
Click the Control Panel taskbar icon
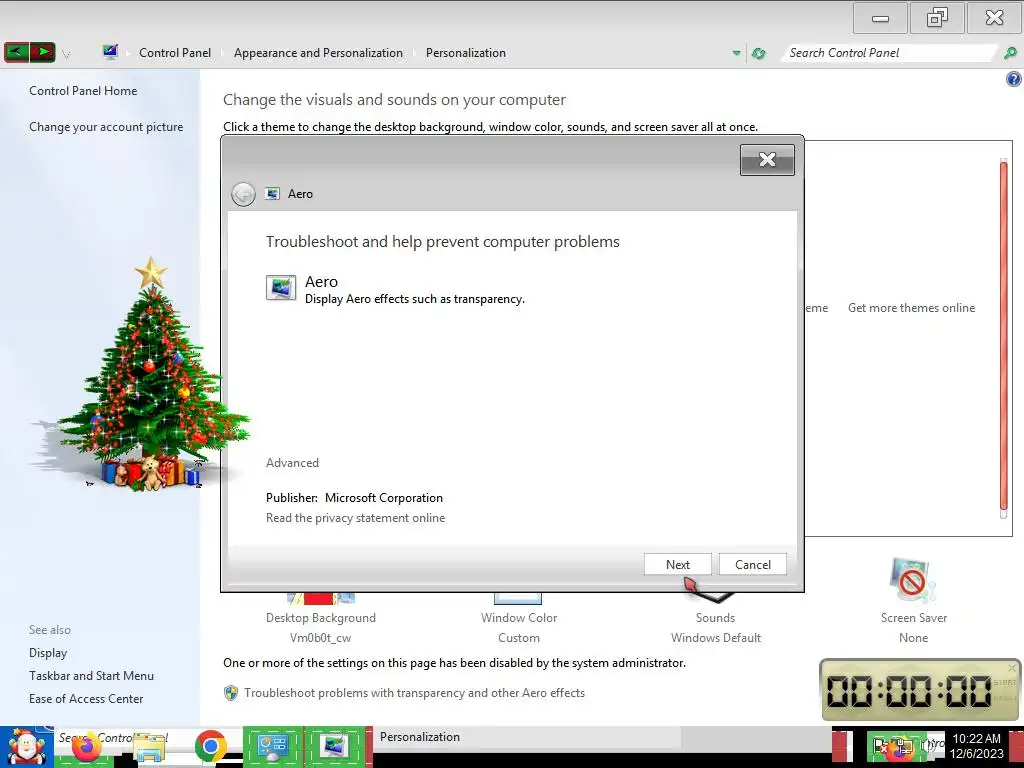pos(273,747)
